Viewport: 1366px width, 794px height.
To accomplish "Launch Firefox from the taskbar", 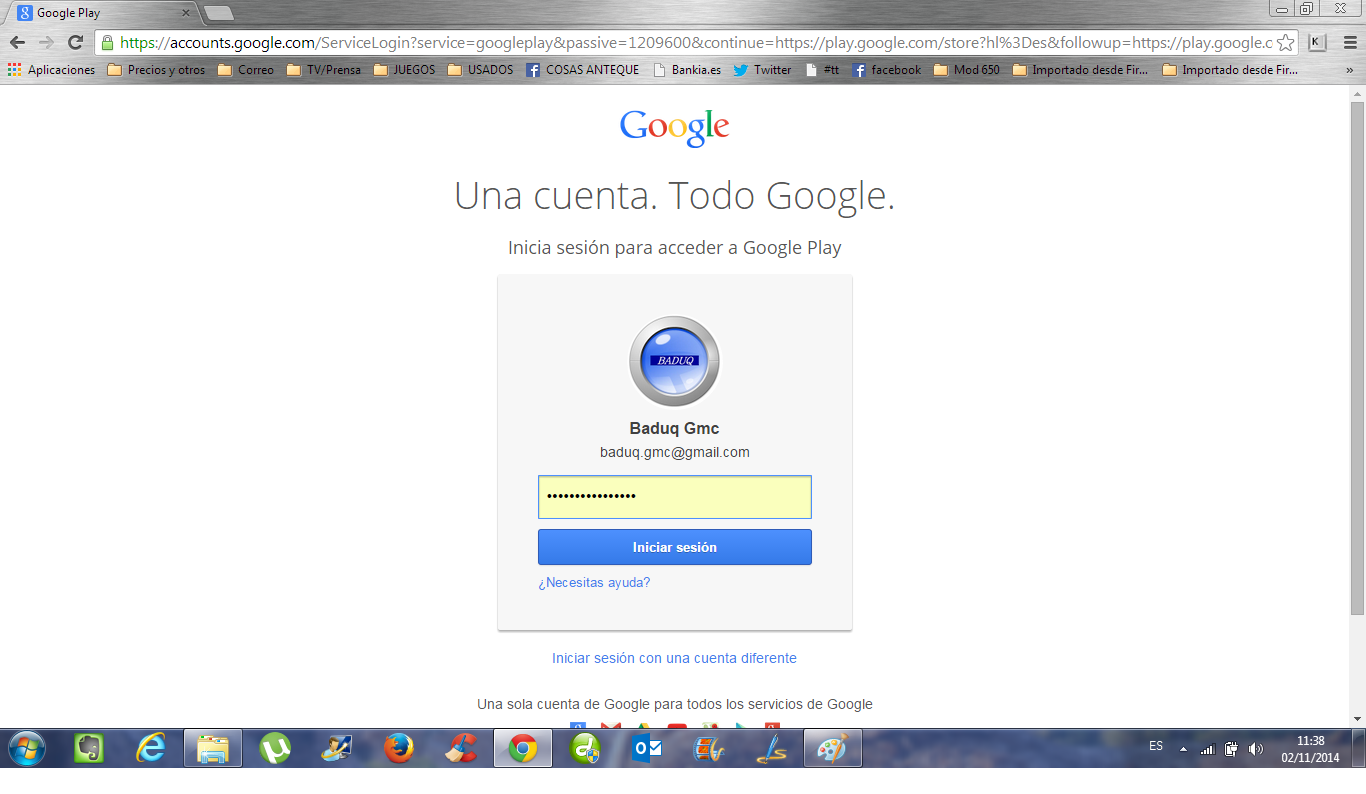I will click(x=399, y=748).
